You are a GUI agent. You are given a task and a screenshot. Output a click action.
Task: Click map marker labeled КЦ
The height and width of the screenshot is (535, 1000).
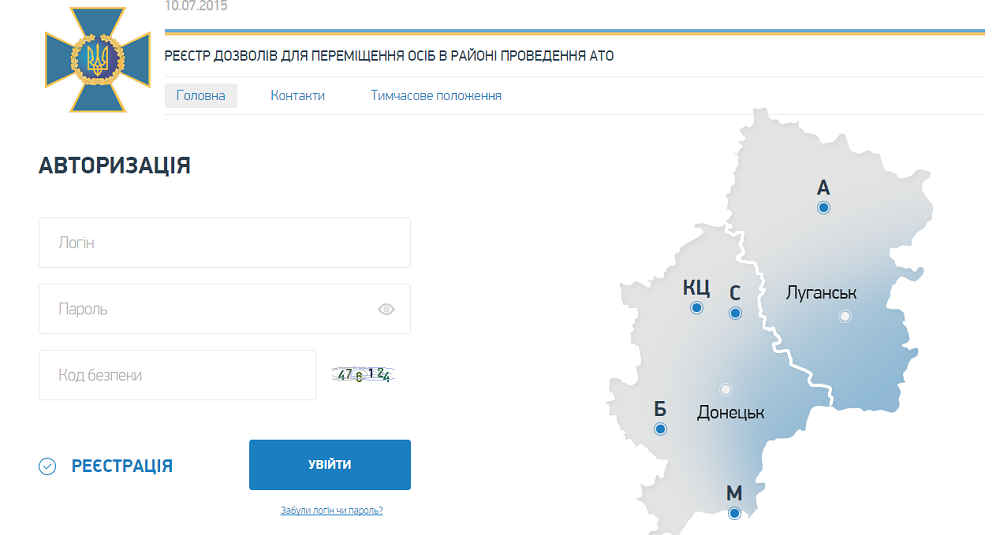[x=697, y=308]
